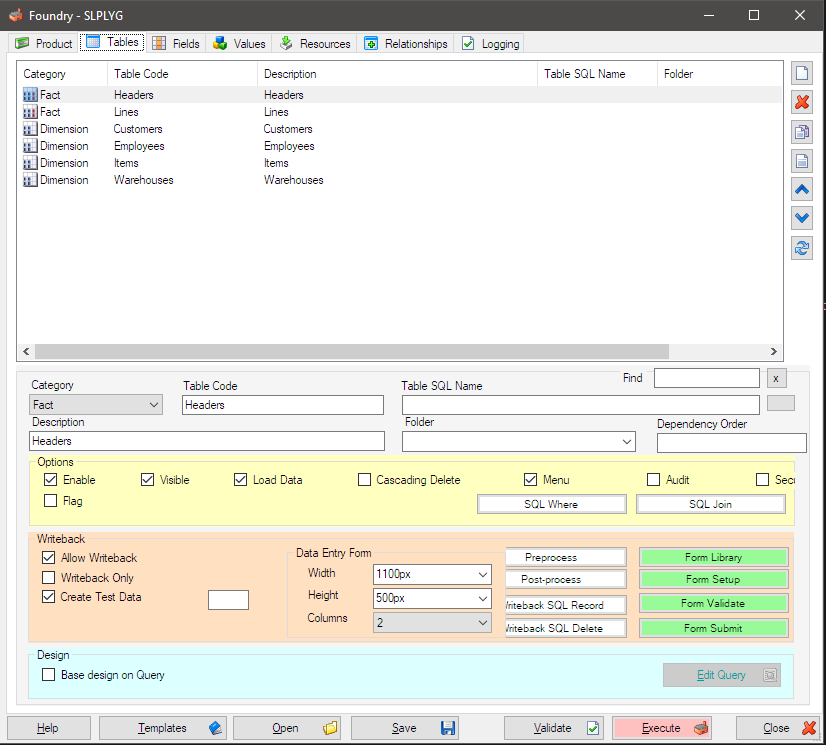
Task: Toggle the Enable checkbox
Action: pyautogui.click(x=51, y=479)
